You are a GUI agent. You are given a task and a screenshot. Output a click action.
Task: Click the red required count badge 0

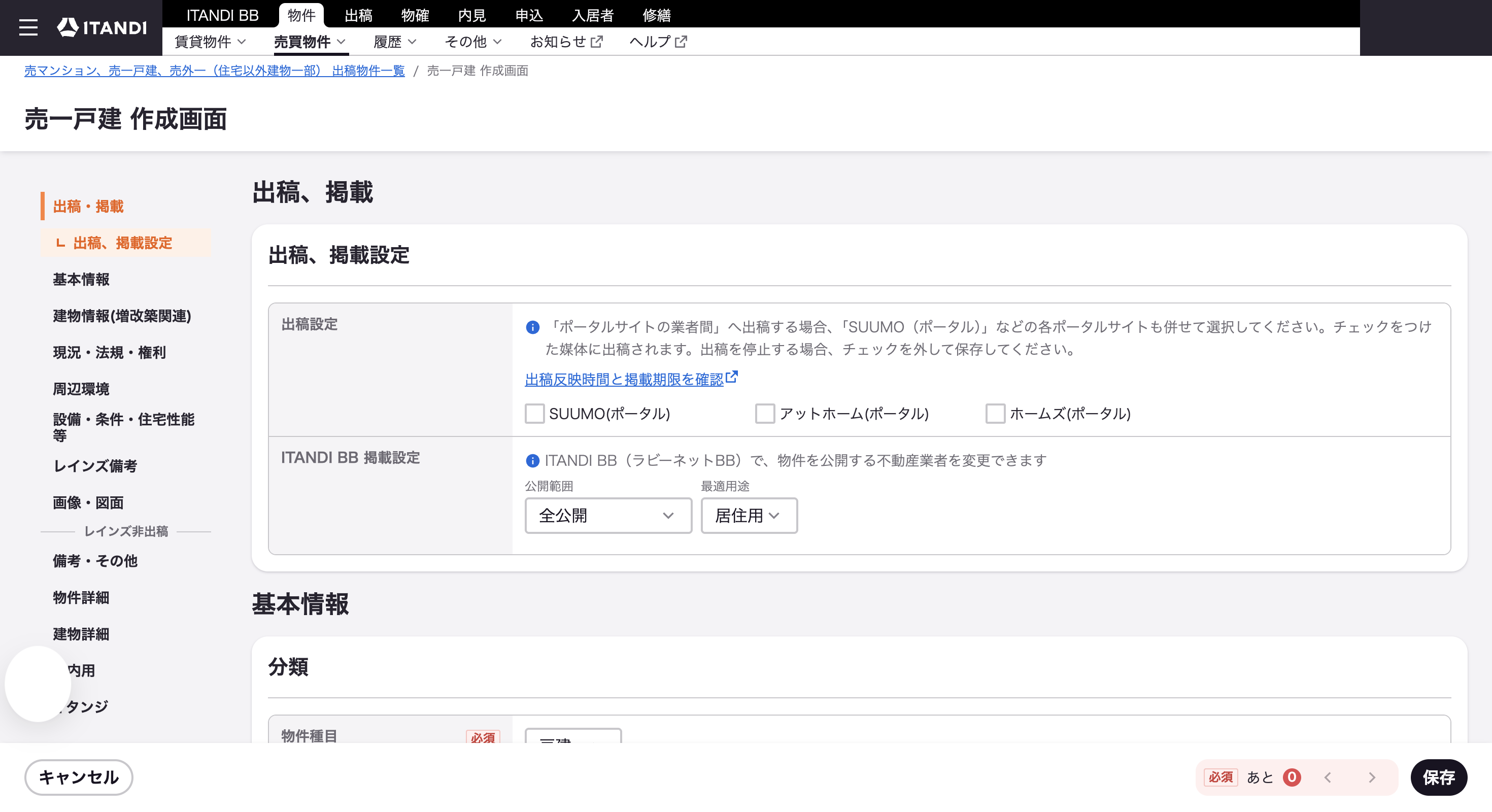point(1292,777)
